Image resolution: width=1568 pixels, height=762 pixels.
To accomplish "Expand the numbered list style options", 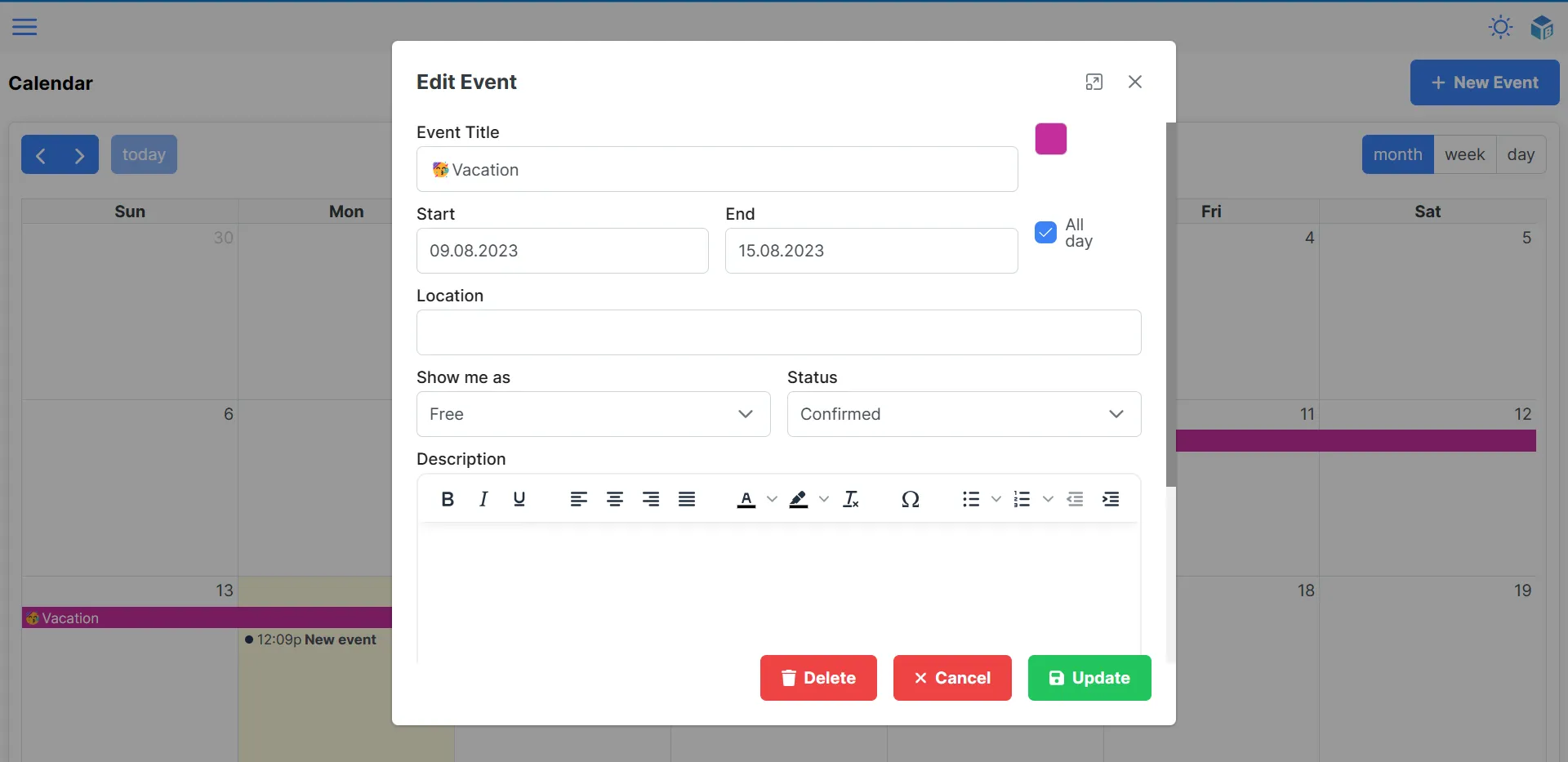I will (1048, 499).
